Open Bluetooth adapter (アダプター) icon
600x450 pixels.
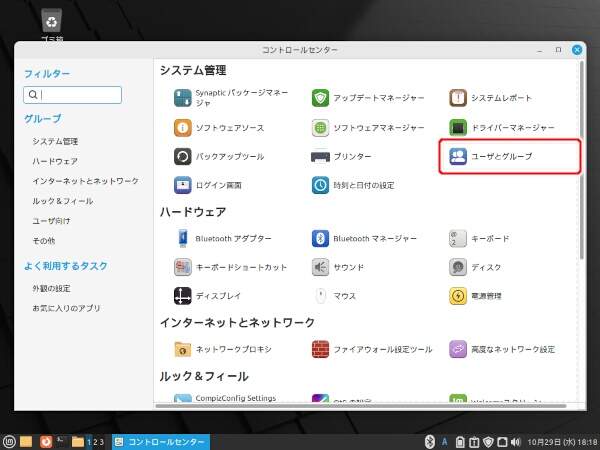[183, 238]
